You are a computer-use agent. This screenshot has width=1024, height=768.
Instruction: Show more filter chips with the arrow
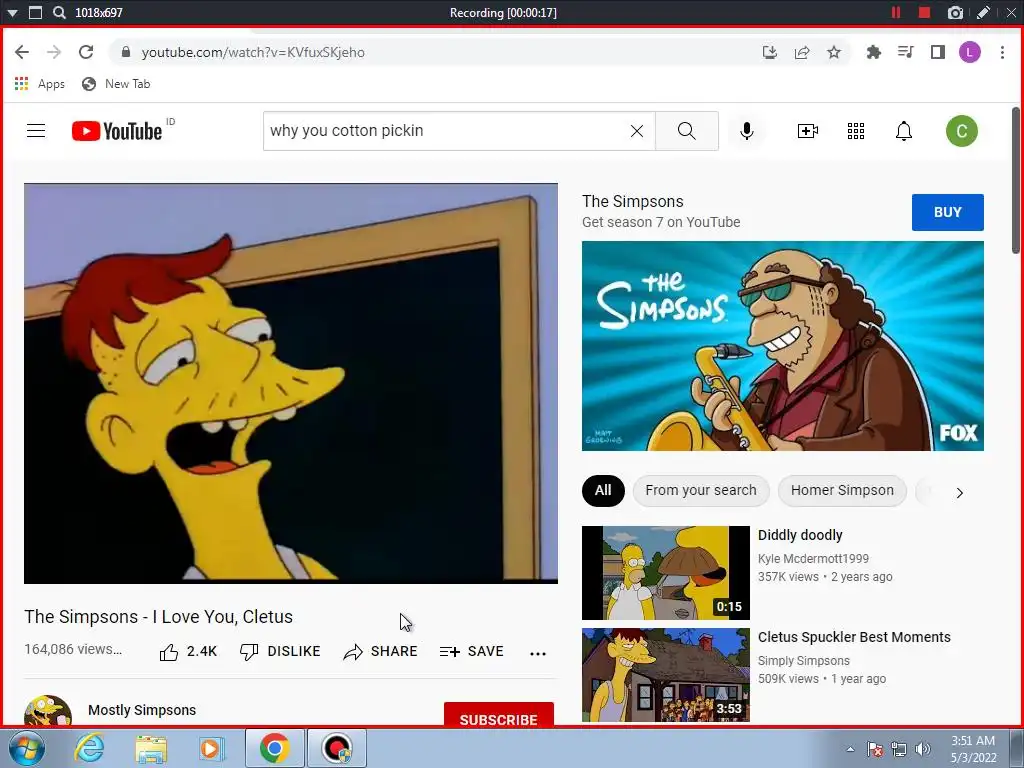959,492
